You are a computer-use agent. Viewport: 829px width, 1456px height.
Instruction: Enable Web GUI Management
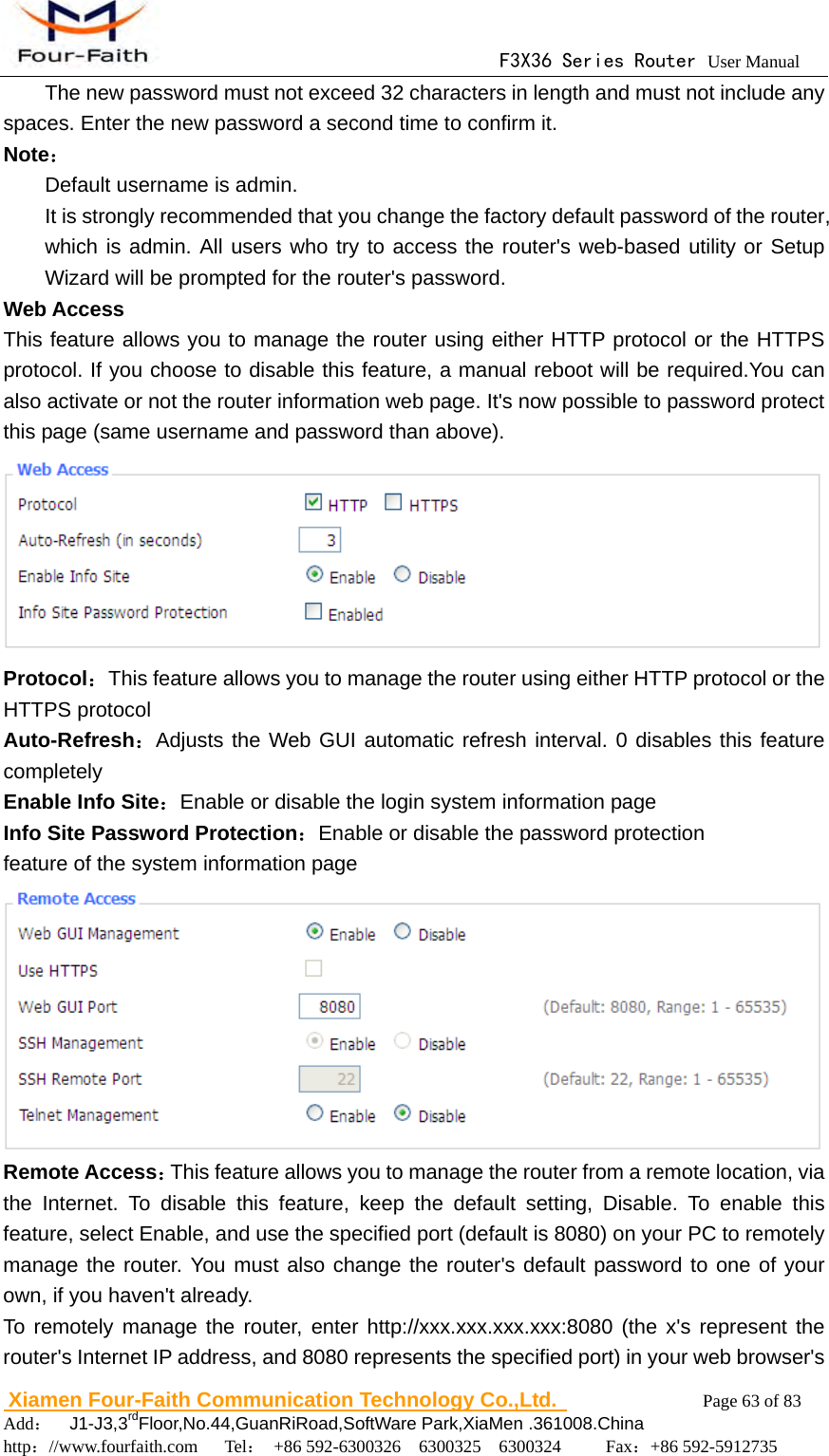(314, 931)
